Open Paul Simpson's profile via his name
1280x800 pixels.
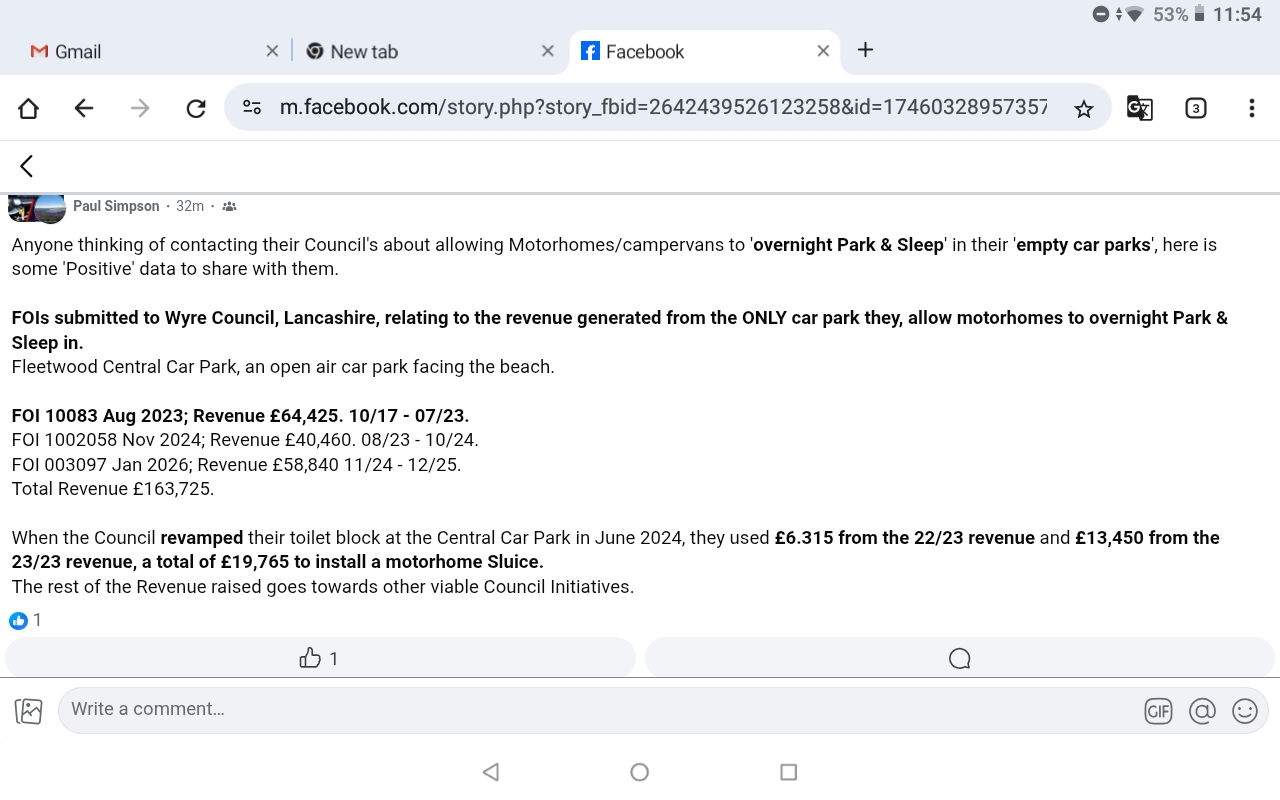(116, 206)
